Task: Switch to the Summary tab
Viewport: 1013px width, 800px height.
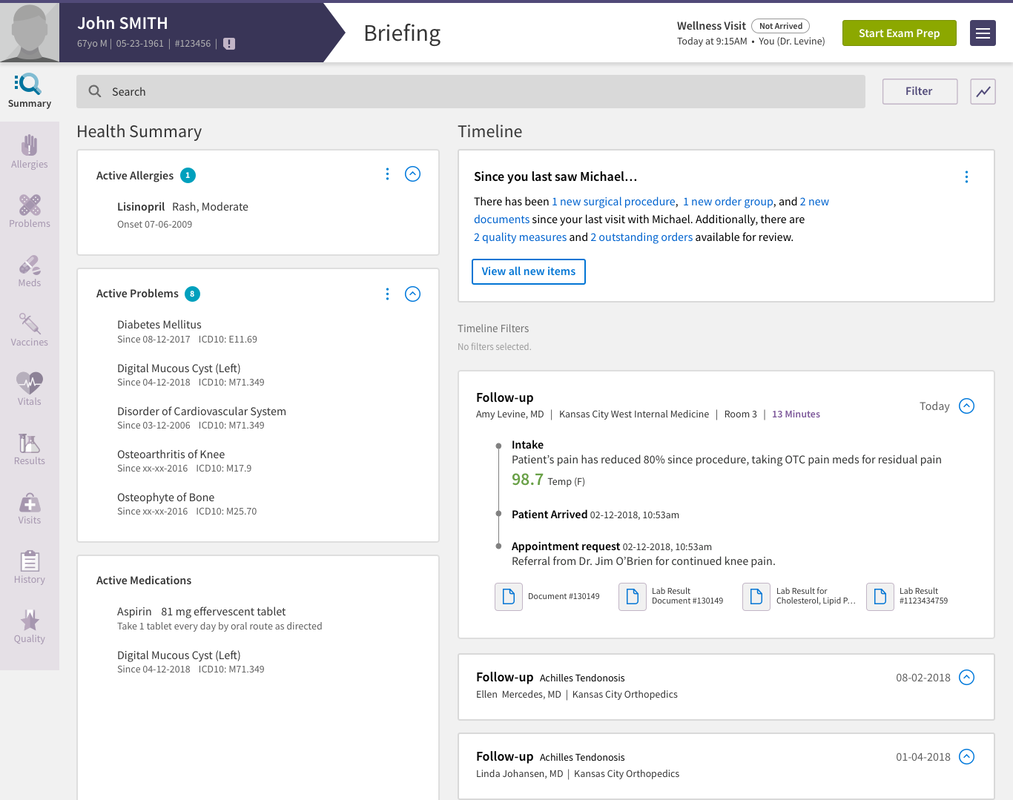Action: pyautogui.click(x=29, y=91)
